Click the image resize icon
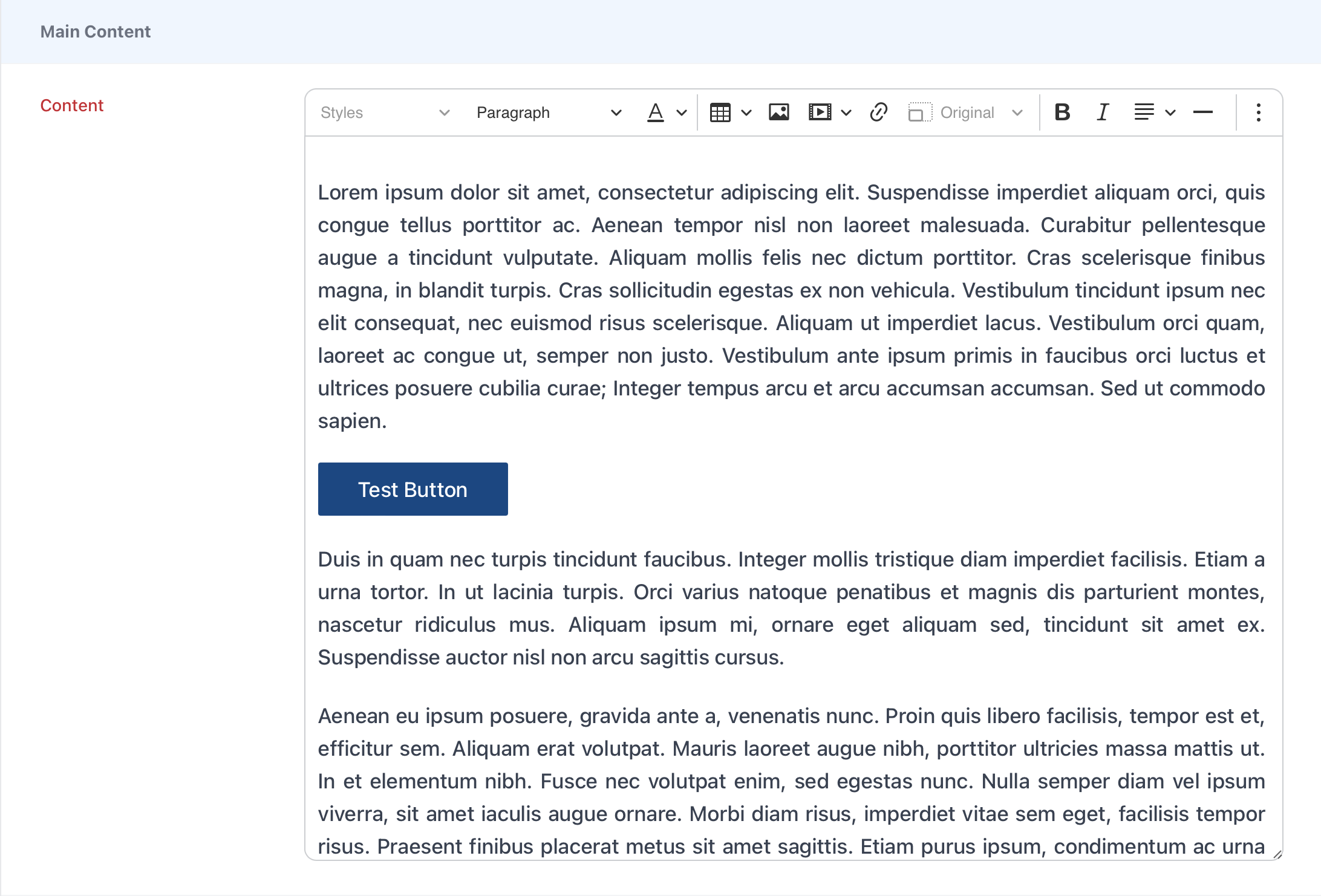1321x896 pixels. tap(920, 112)
